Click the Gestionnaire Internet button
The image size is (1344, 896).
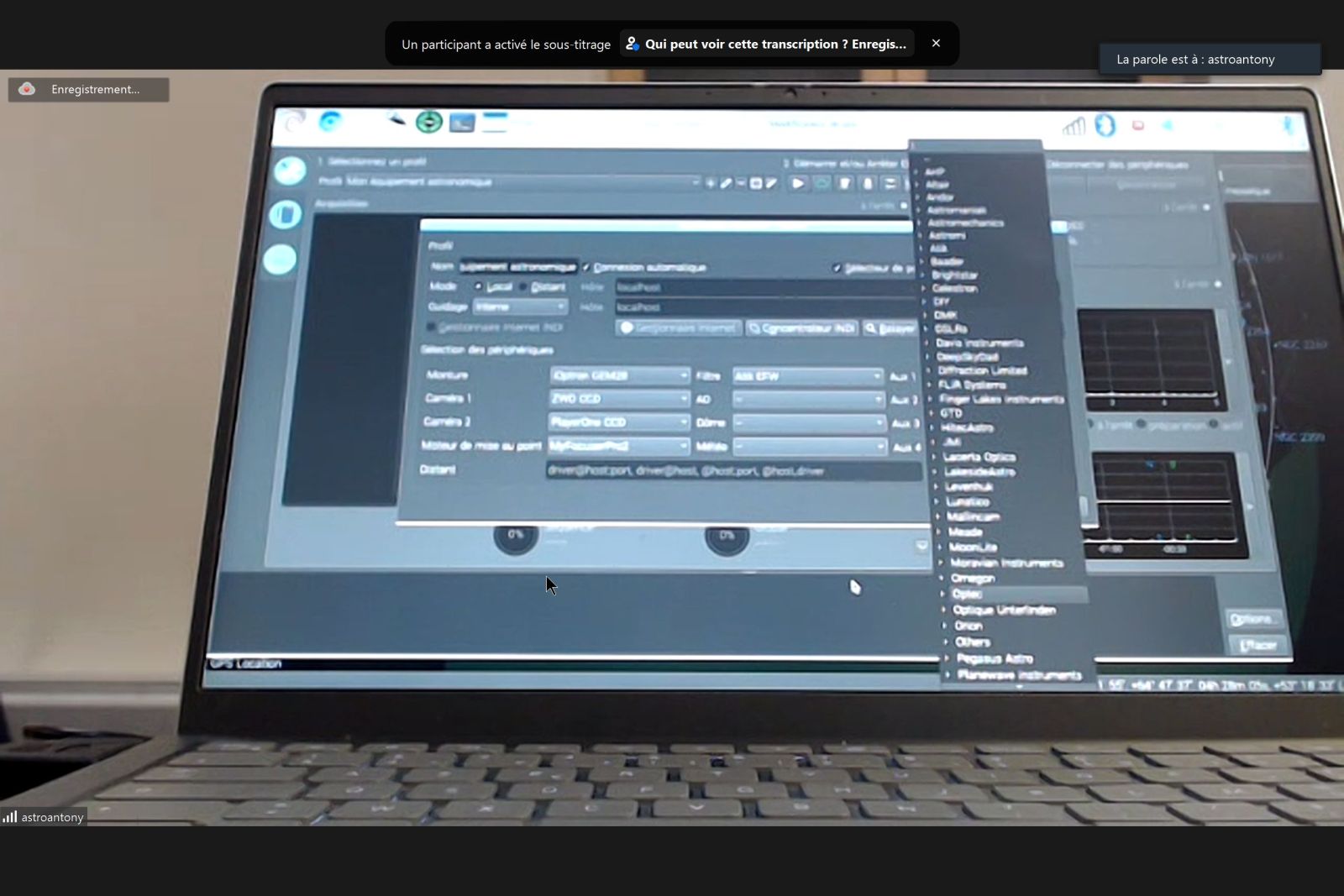[x=680, y=327]
